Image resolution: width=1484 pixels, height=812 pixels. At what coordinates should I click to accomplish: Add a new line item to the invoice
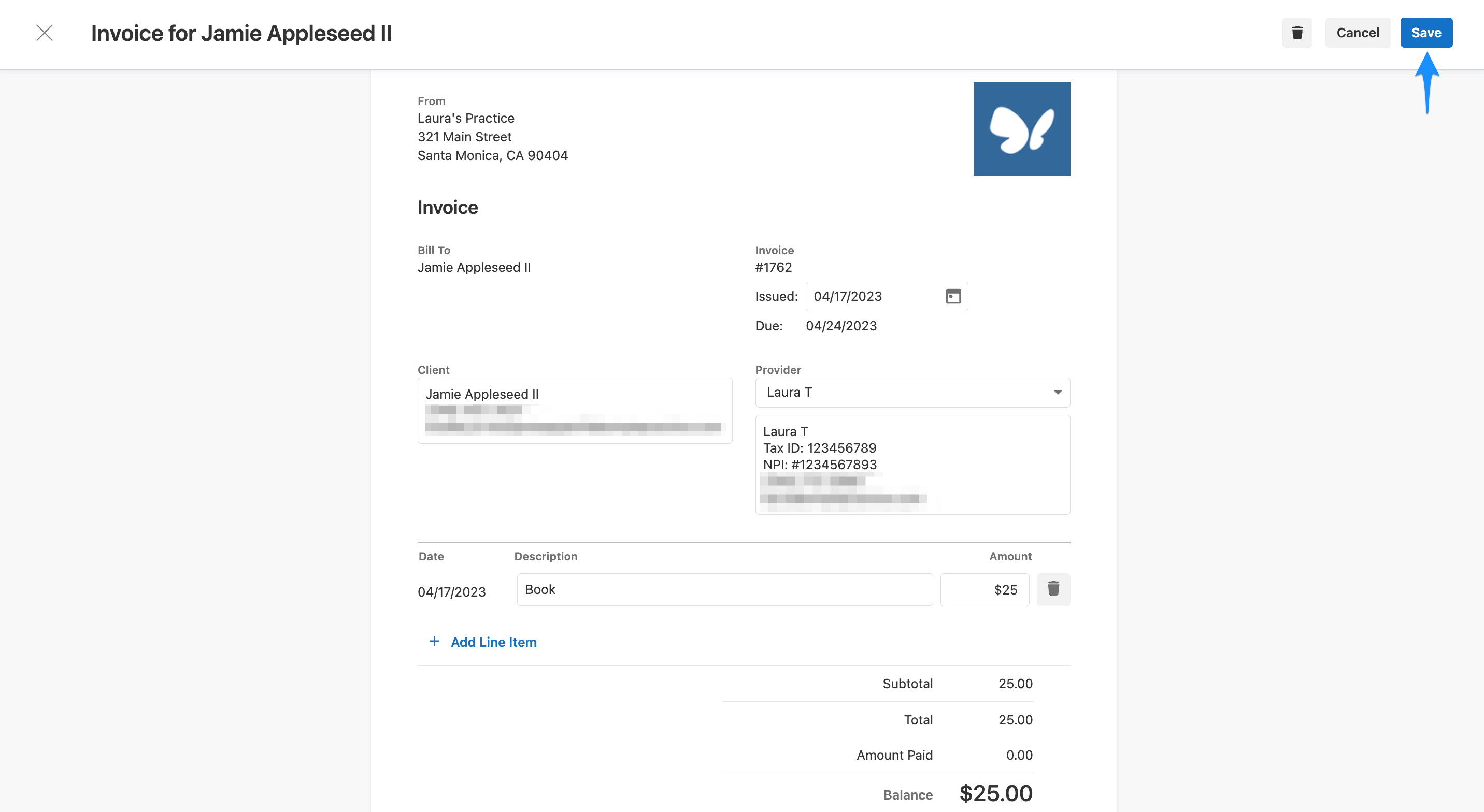pyautogui.click(x=493, y=642)
